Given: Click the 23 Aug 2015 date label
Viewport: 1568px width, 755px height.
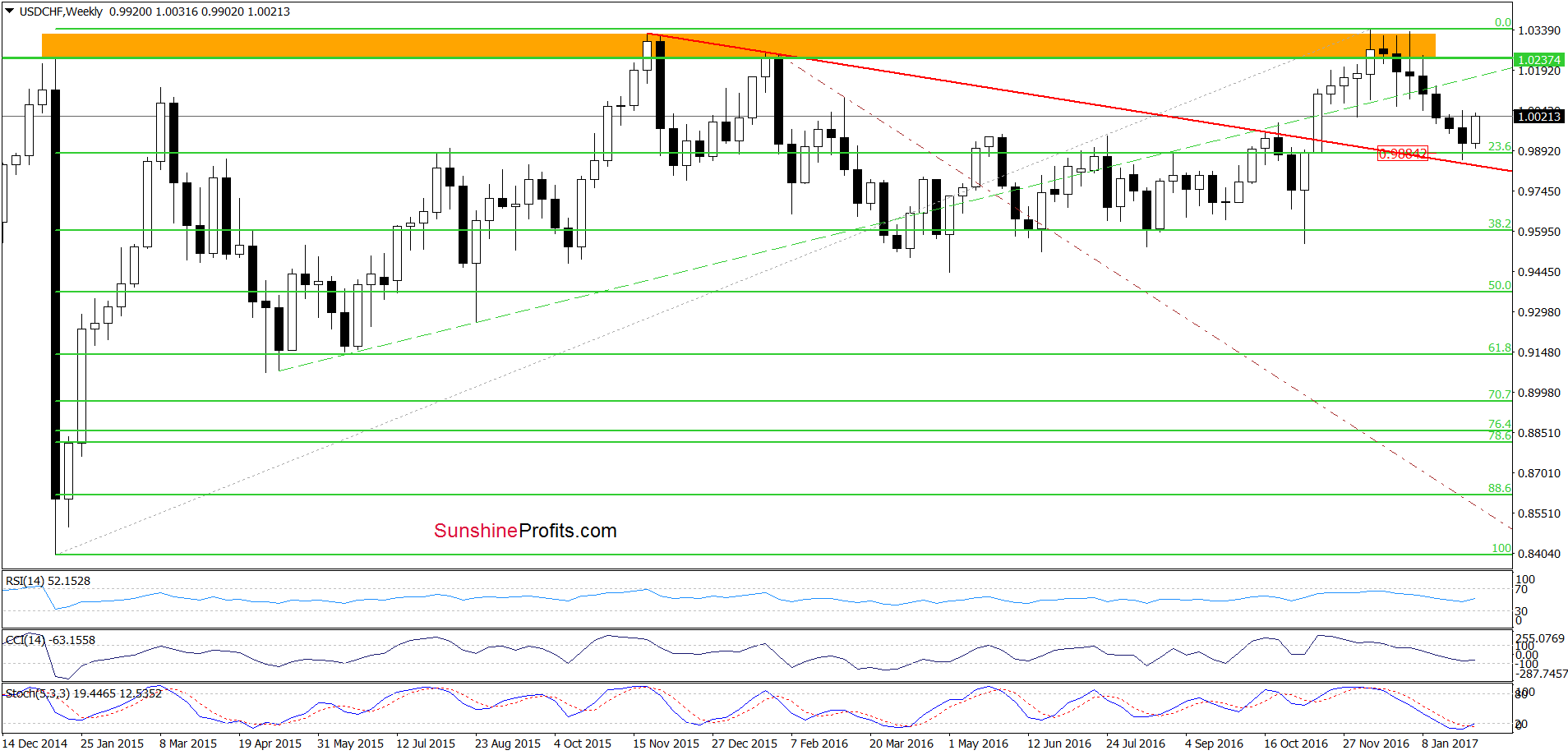Looking at the screenshot, I should [508, 743].
